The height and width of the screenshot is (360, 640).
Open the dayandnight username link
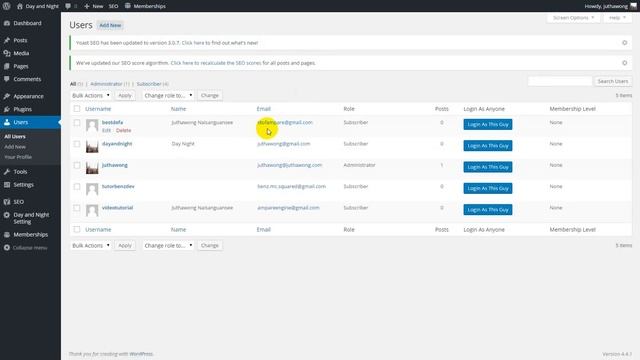117,144
